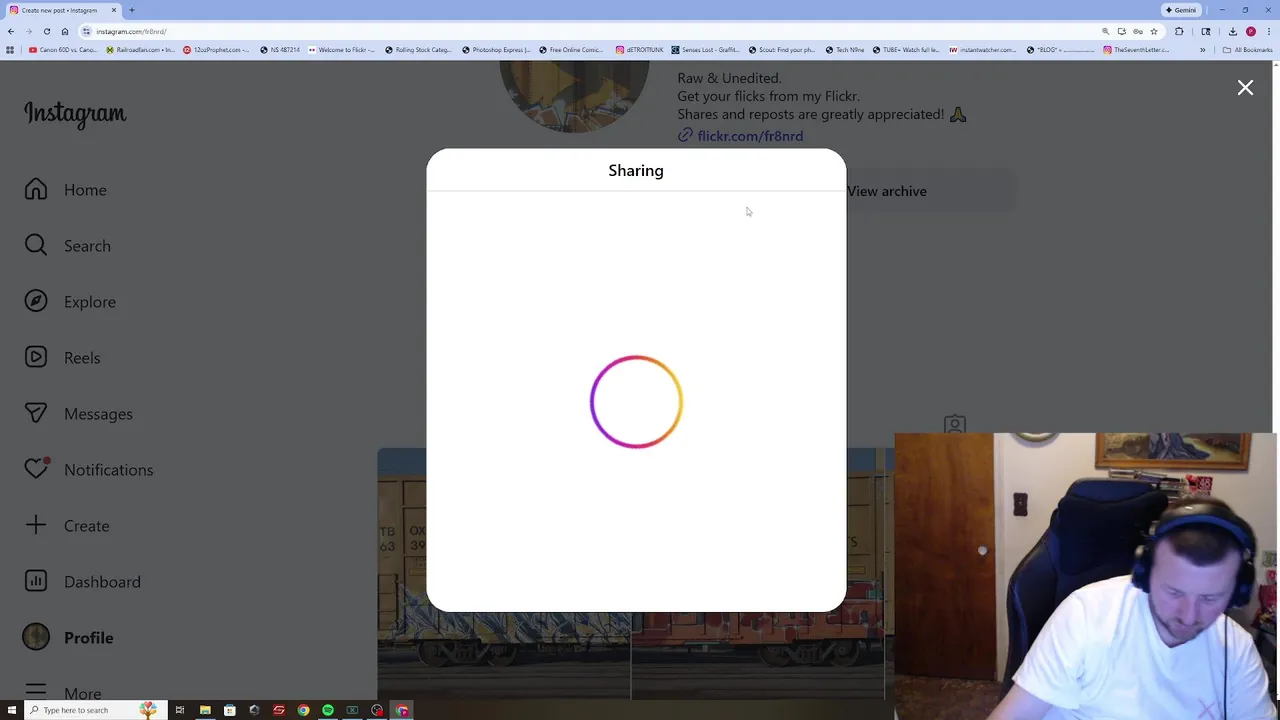Image resolution: width=1280 pixels, height=720 pixels.
Task: Click the View archive button
Action: coord(886,191)
